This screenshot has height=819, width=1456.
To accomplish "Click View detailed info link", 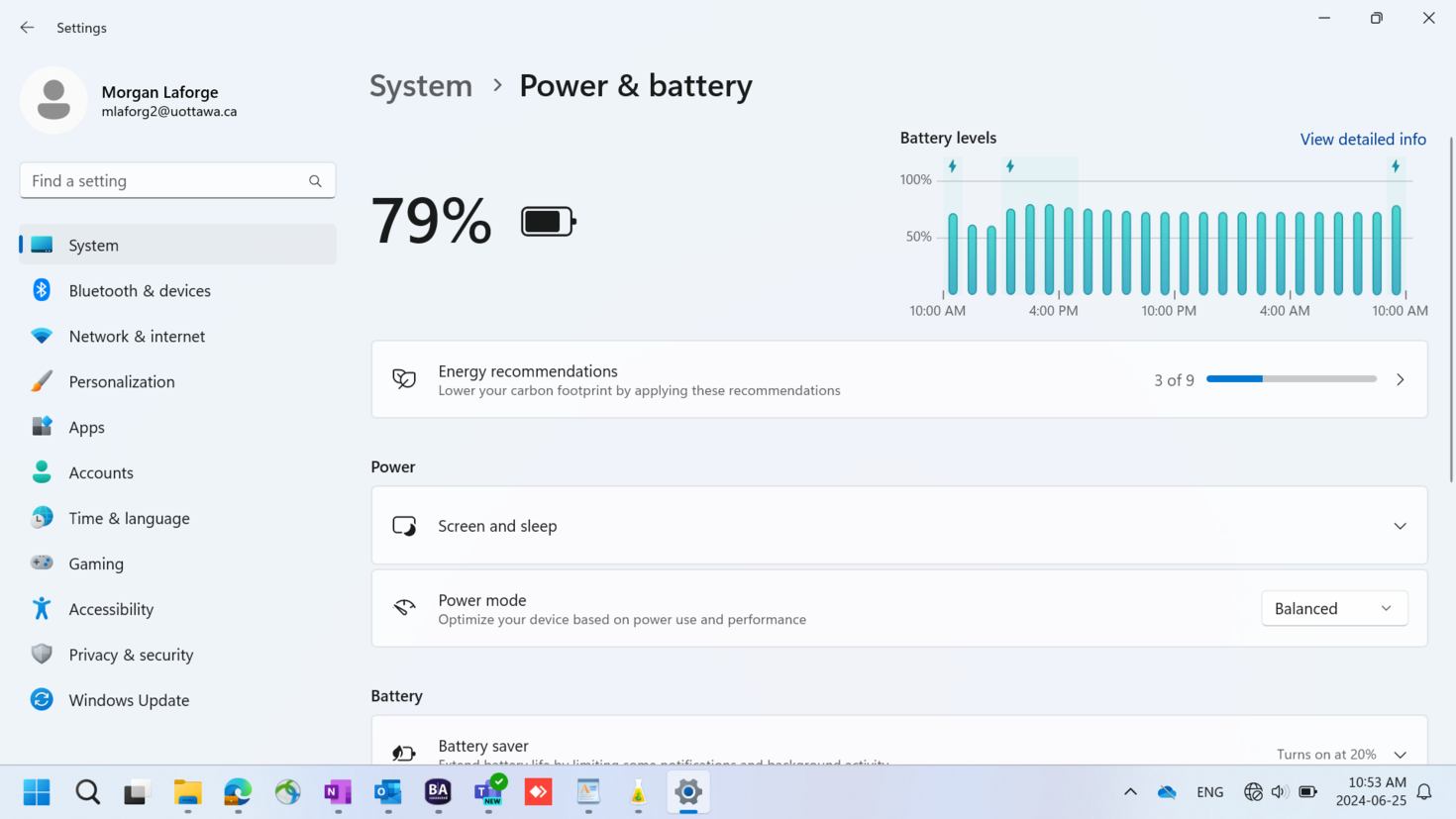I will pos(1362,140).
